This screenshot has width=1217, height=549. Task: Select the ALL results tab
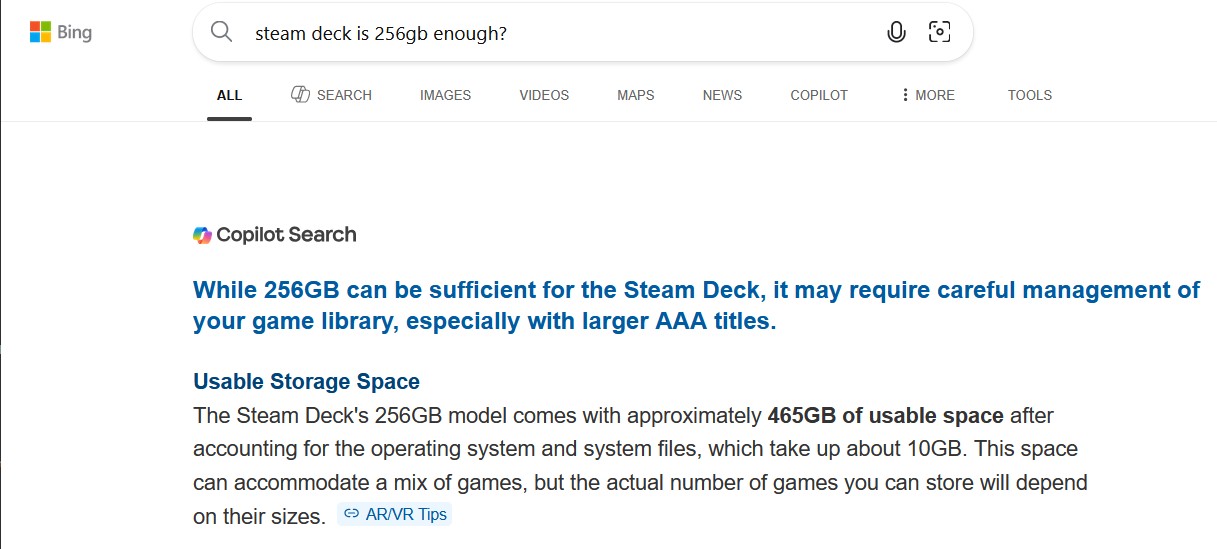coord(229,95)
